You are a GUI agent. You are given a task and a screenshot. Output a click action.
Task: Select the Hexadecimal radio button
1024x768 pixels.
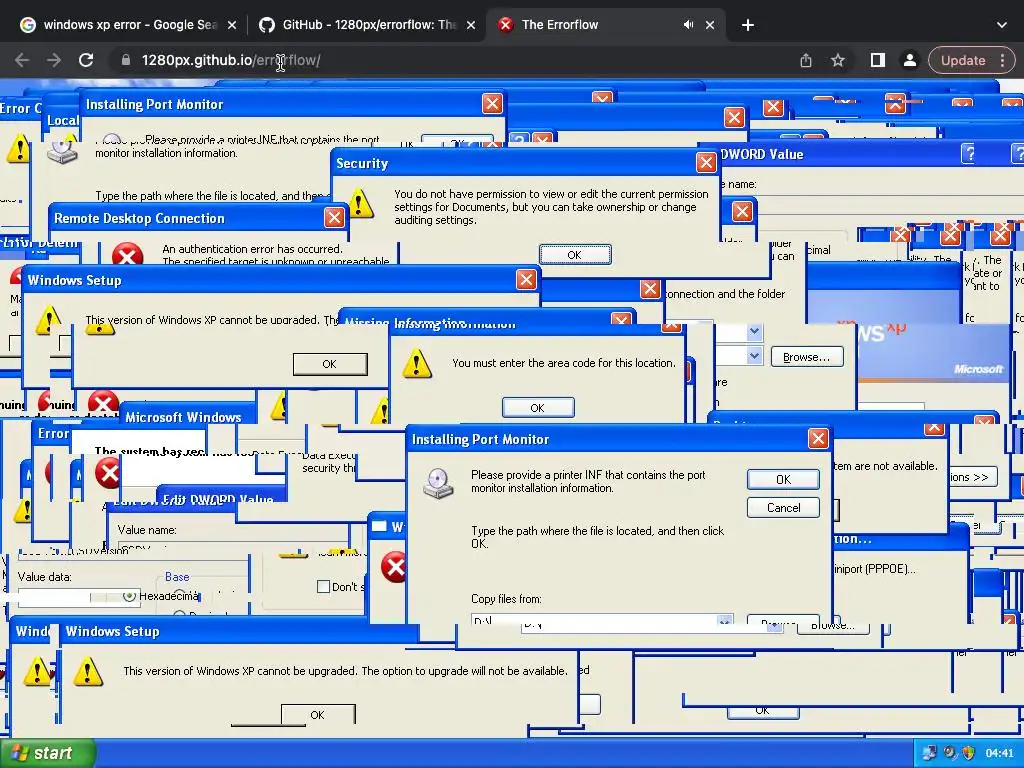click(129, 596)
